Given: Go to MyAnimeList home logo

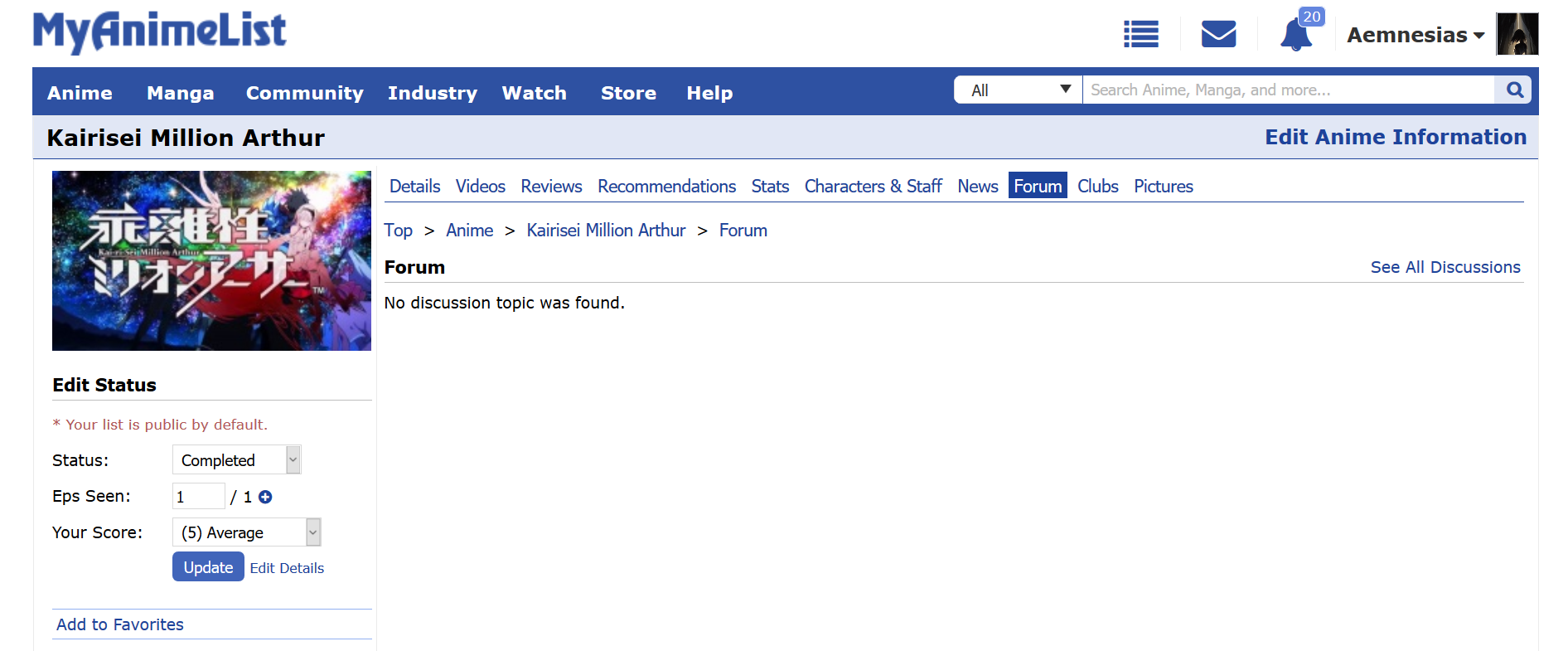Looking at the screenshot, I should point(159,32).
